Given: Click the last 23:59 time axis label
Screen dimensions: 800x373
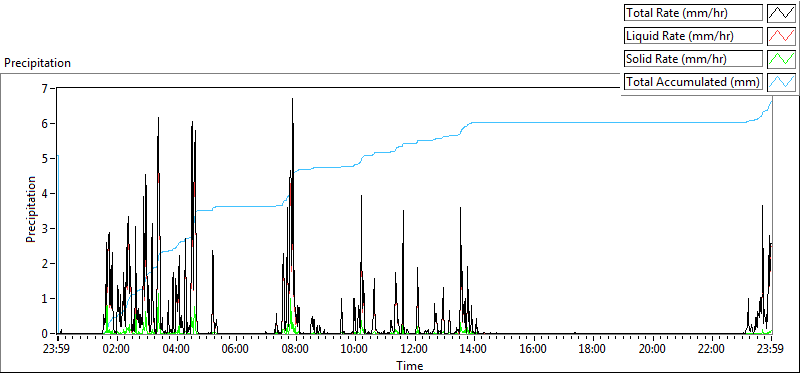Looking at the screenshot, I should click(771, 350).
